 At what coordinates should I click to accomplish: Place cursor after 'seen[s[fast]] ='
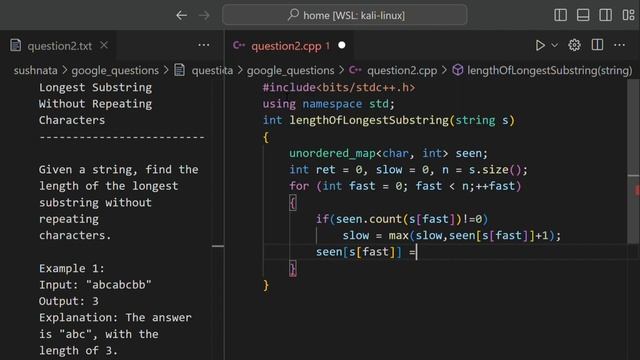click(416, 252)
